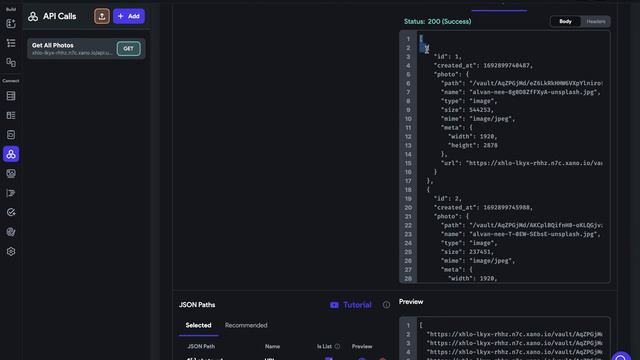Click the "height": 2878 line
This screenshot has height=360, width=640.
pos(473,145)
